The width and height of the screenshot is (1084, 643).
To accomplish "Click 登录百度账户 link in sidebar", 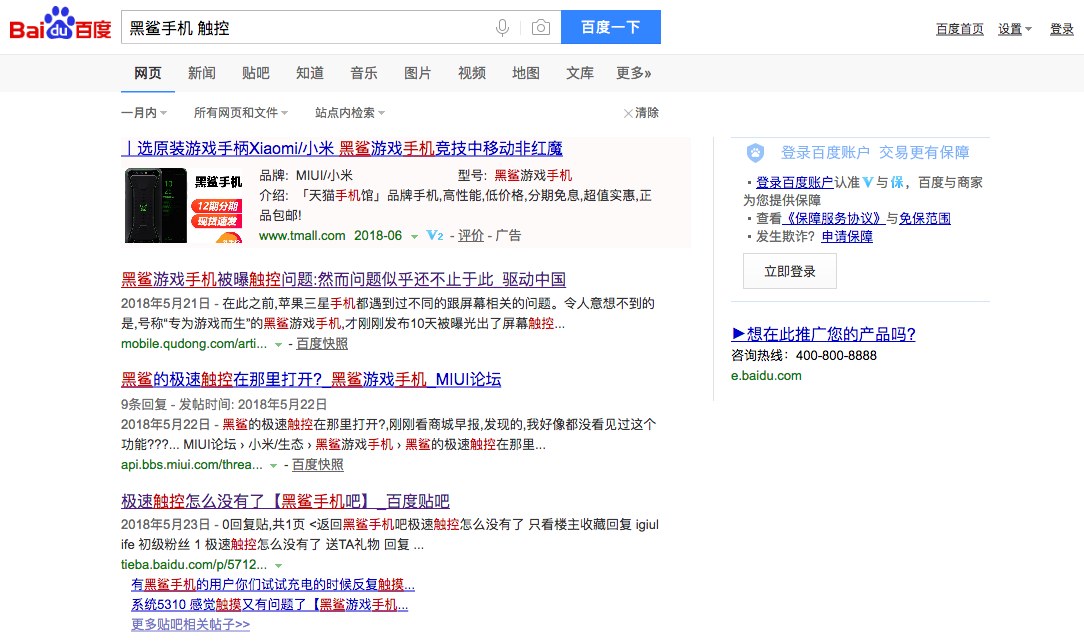I will coord(795,183).
